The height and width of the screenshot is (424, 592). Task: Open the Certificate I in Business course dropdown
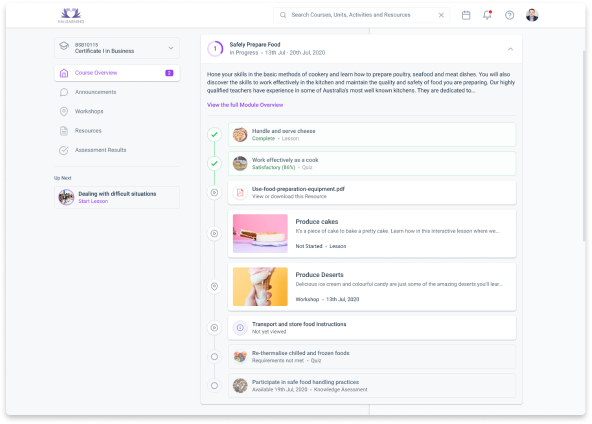tap(117, 48)
